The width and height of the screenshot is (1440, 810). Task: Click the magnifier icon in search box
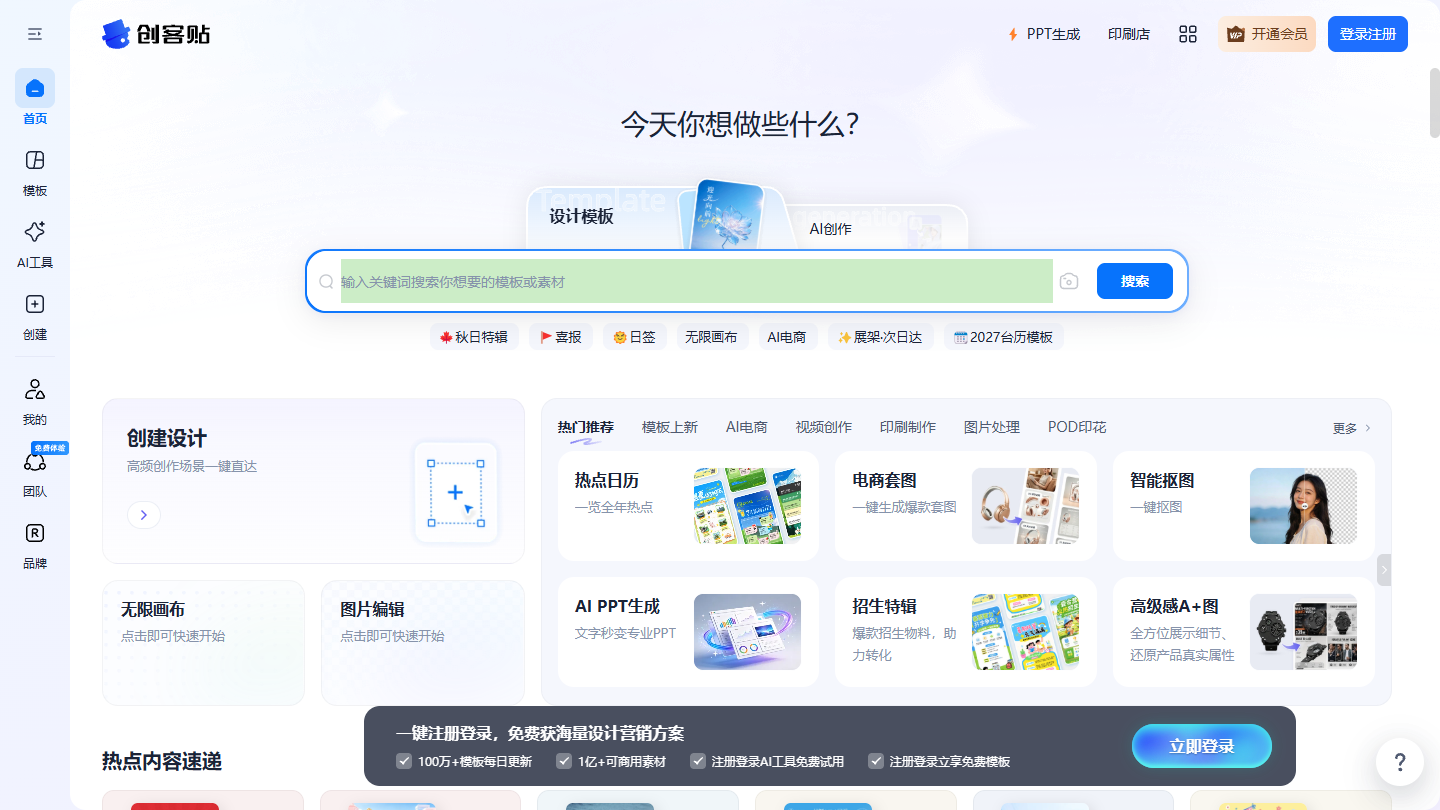326,281
